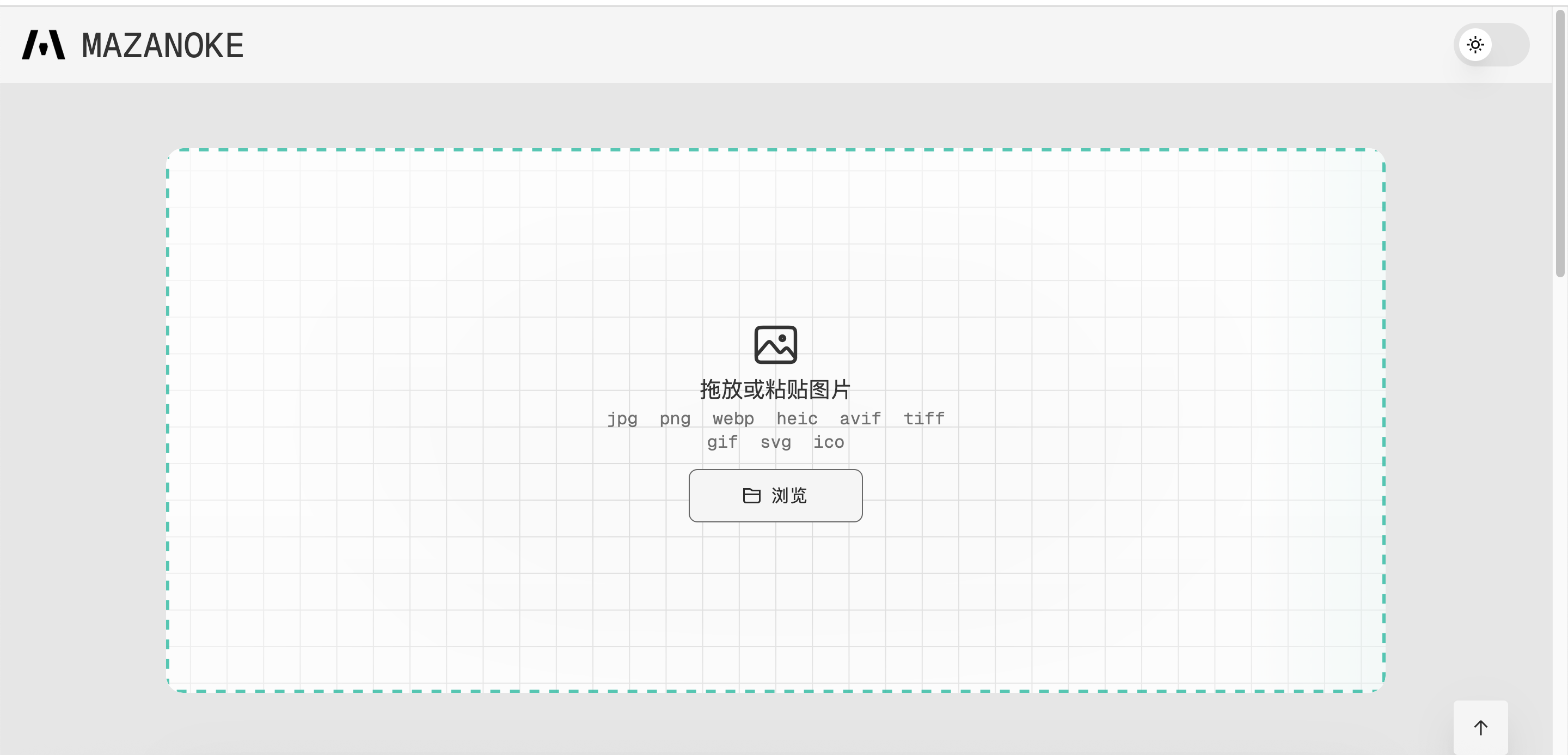Viewport: 1568px width, 755px height.
Task: Click the webp format label
Action: pos(733,419)
